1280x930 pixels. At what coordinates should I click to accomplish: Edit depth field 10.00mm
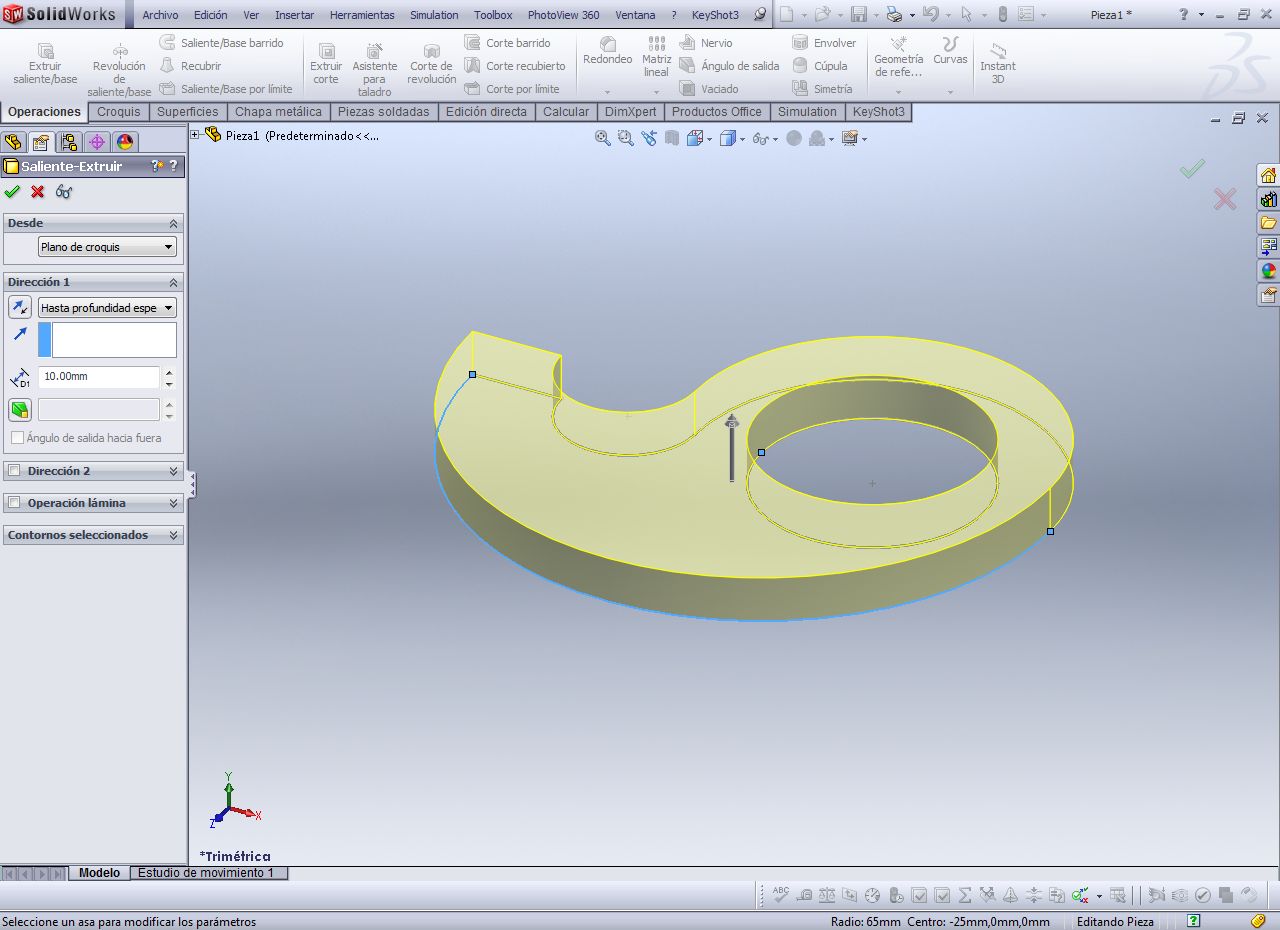[99, 377]
